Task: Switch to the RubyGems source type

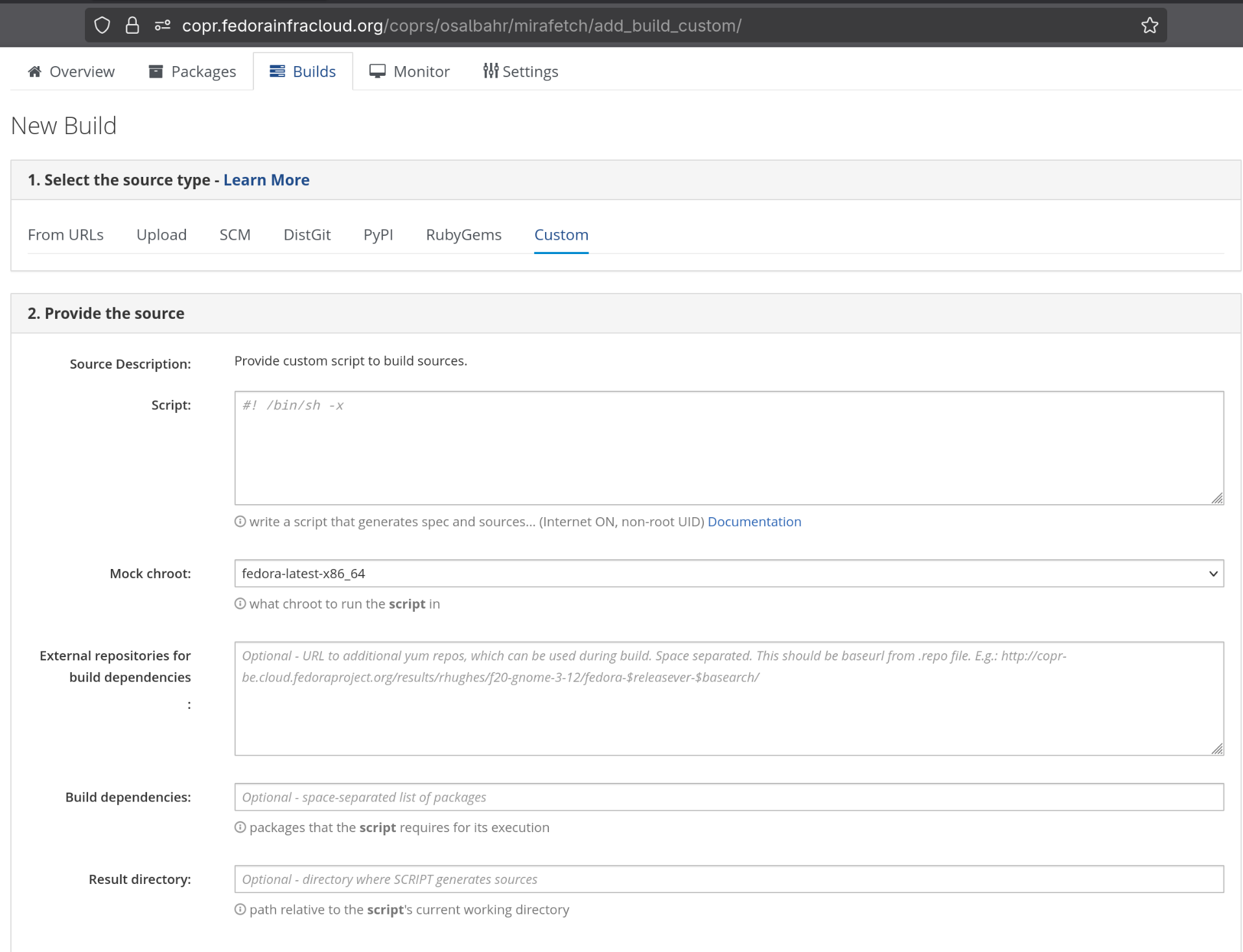Action: pos(463,235)
